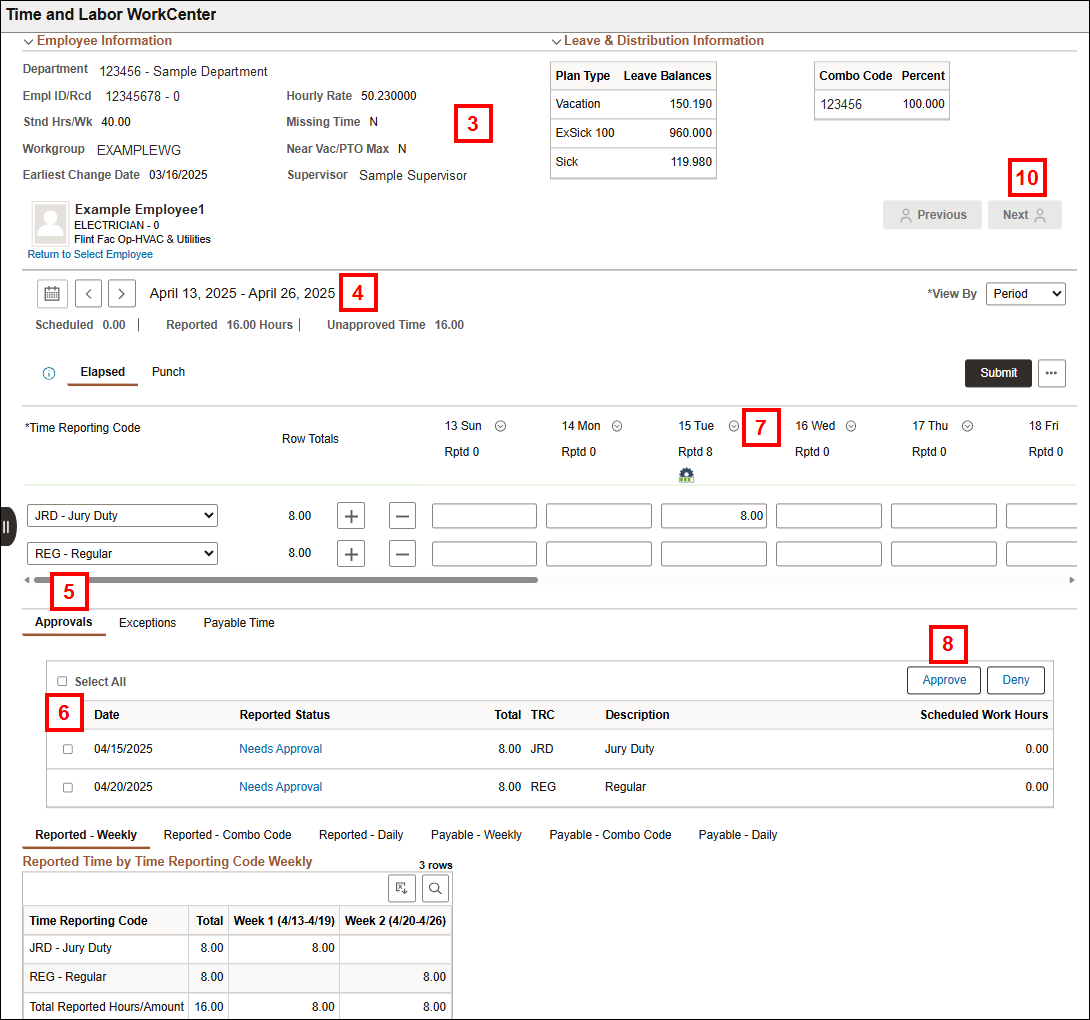Collapse Leave & Distribution Information section
This screenshot has width=1090, height=1020.
coord(556,42)
